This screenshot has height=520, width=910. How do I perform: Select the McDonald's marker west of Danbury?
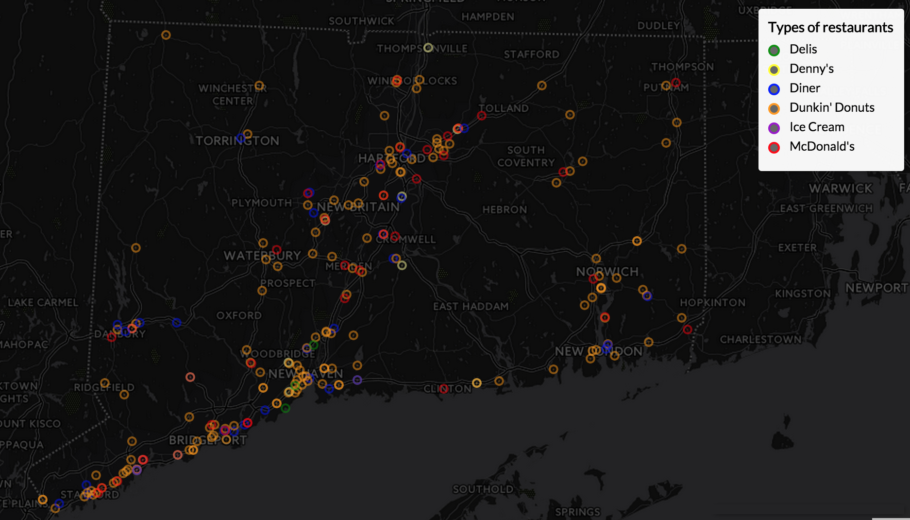[x=111, y=337]
